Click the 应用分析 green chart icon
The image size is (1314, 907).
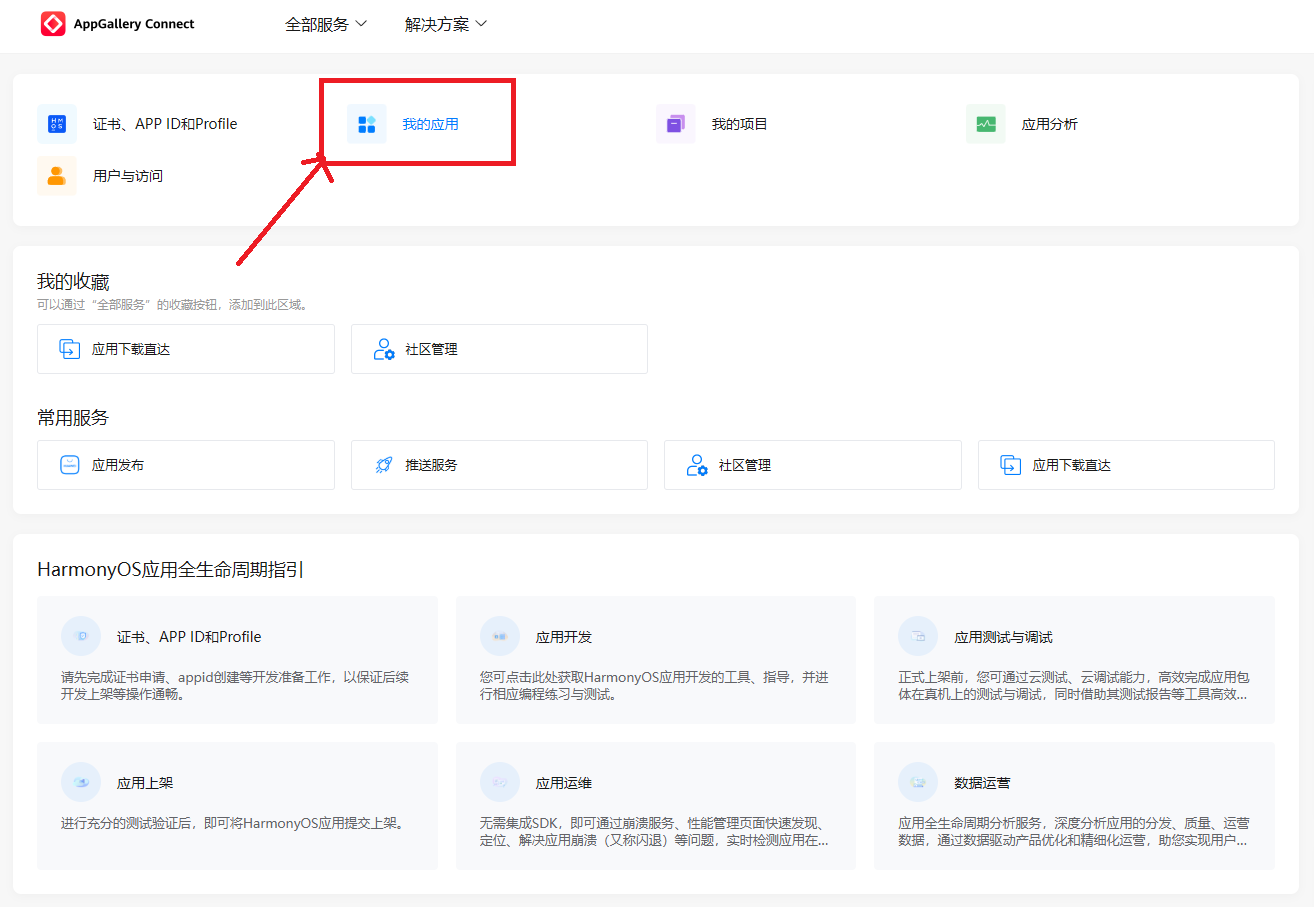986,124
